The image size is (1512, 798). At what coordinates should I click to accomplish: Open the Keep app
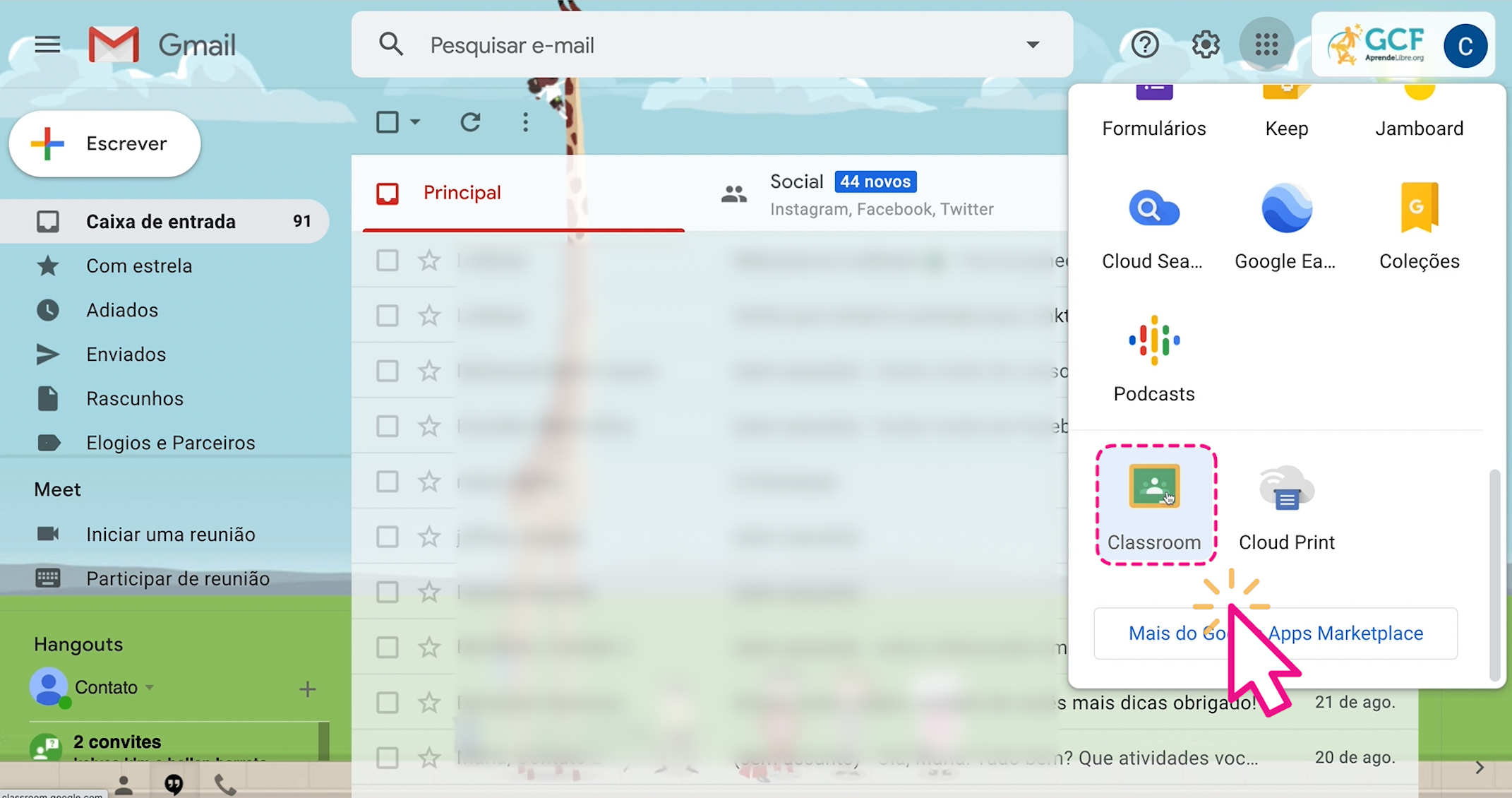tap(1287, 113)
